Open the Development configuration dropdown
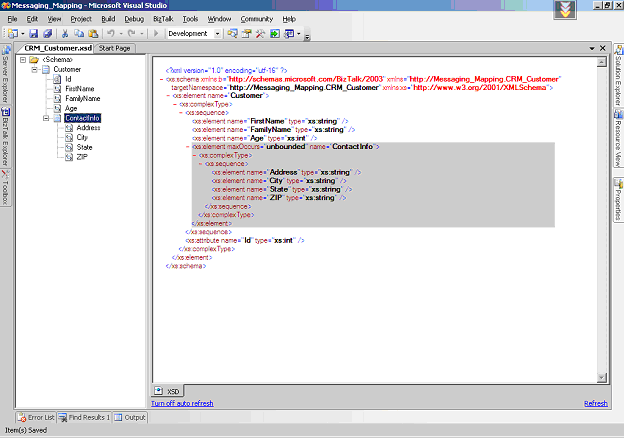This screenshot has height=438, width=624. tap(217, 34)
